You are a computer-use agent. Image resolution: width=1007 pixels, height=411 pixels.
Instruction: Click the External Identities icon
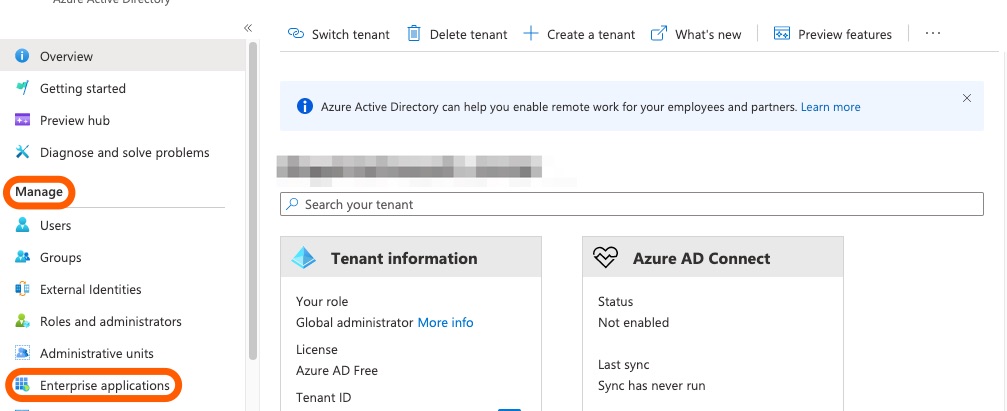22,289
